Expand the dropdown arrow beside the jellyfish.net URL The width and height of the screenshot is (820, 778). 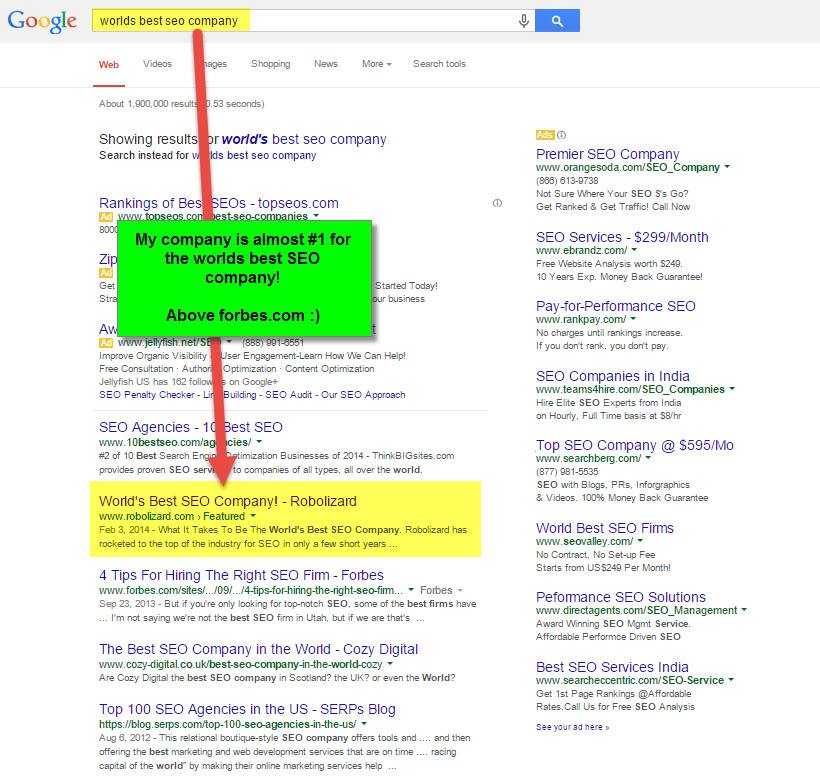229,342
